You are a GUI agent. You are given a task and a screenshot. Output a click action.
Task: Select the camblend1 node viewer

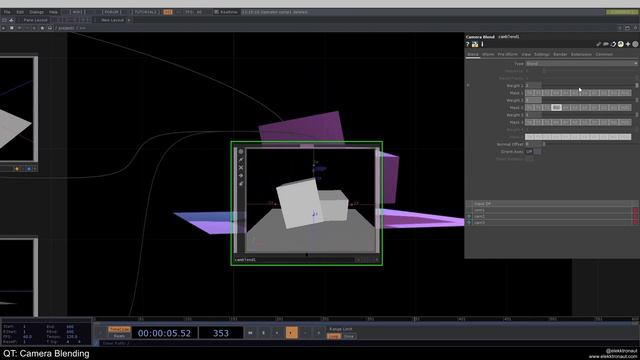click(310, 200)
